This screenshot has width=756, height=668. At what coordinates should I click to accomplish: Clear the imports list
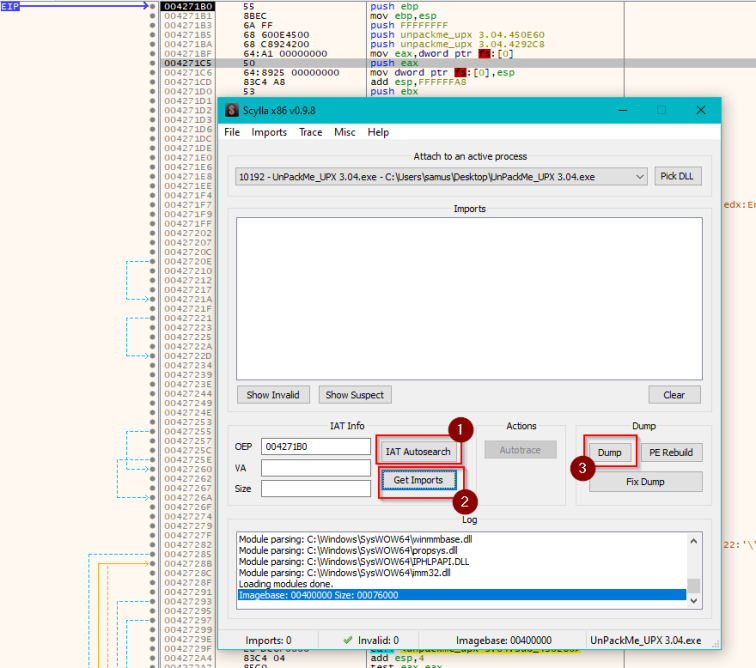tap(674, 395)
